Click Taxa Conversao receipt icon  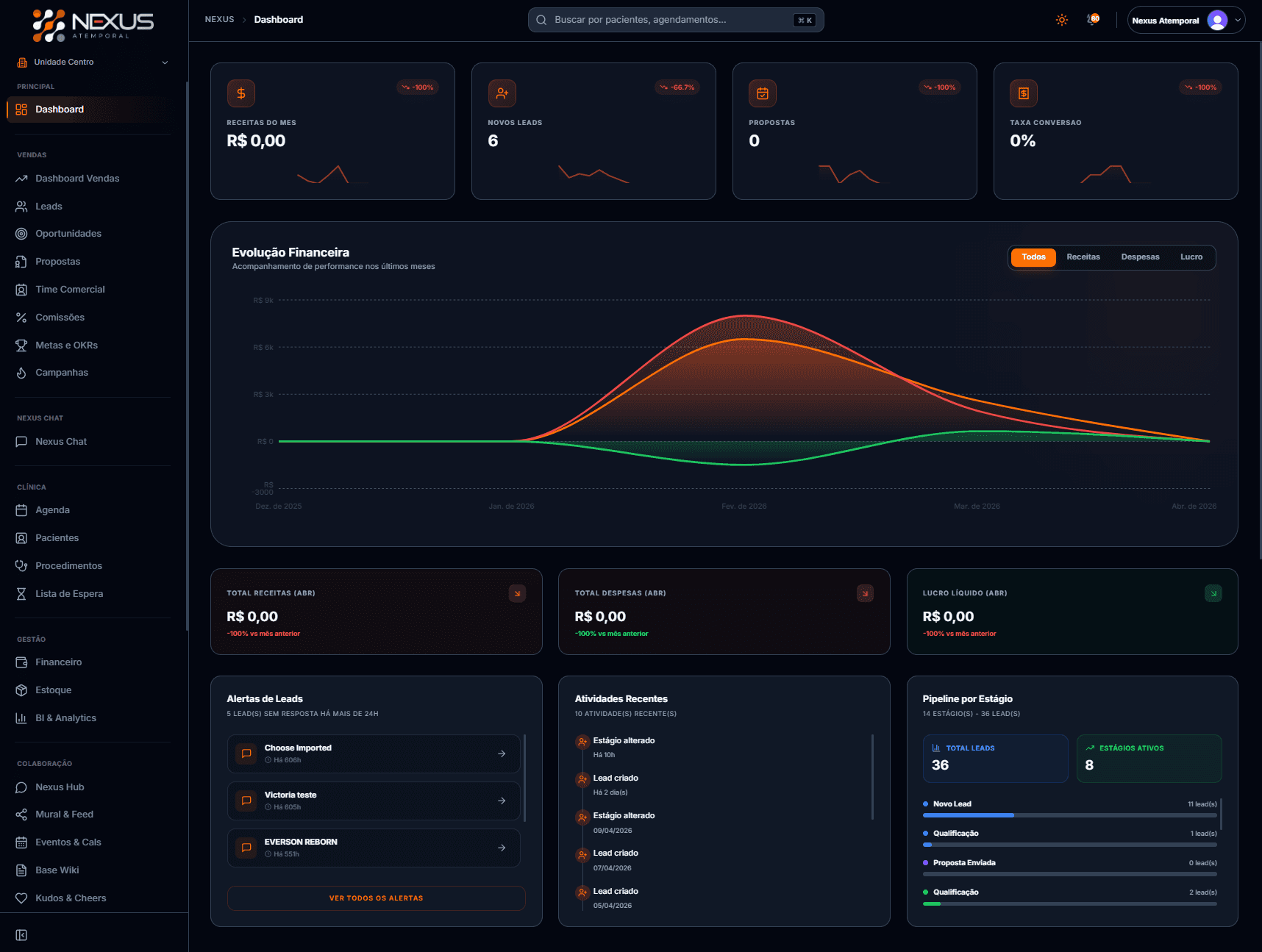coord(1024,93)
